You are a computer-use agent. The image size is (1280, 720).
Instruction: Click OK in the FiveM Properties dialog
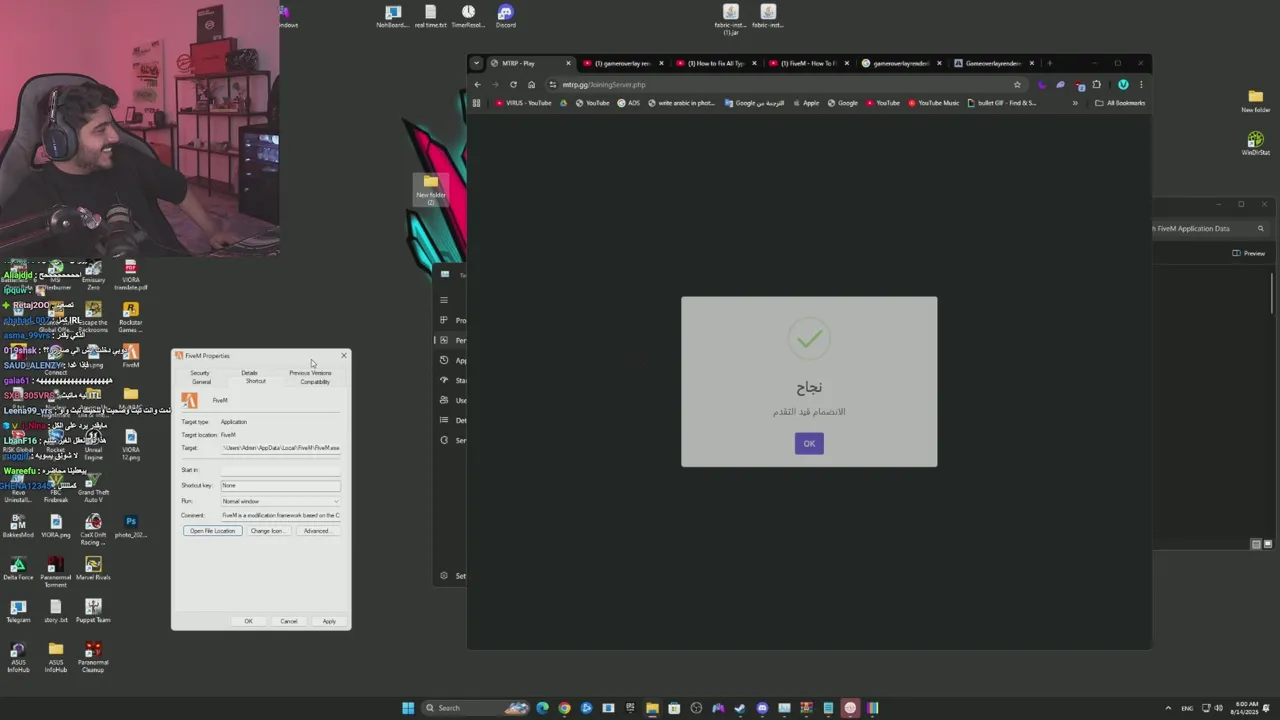tap(249, 621)
